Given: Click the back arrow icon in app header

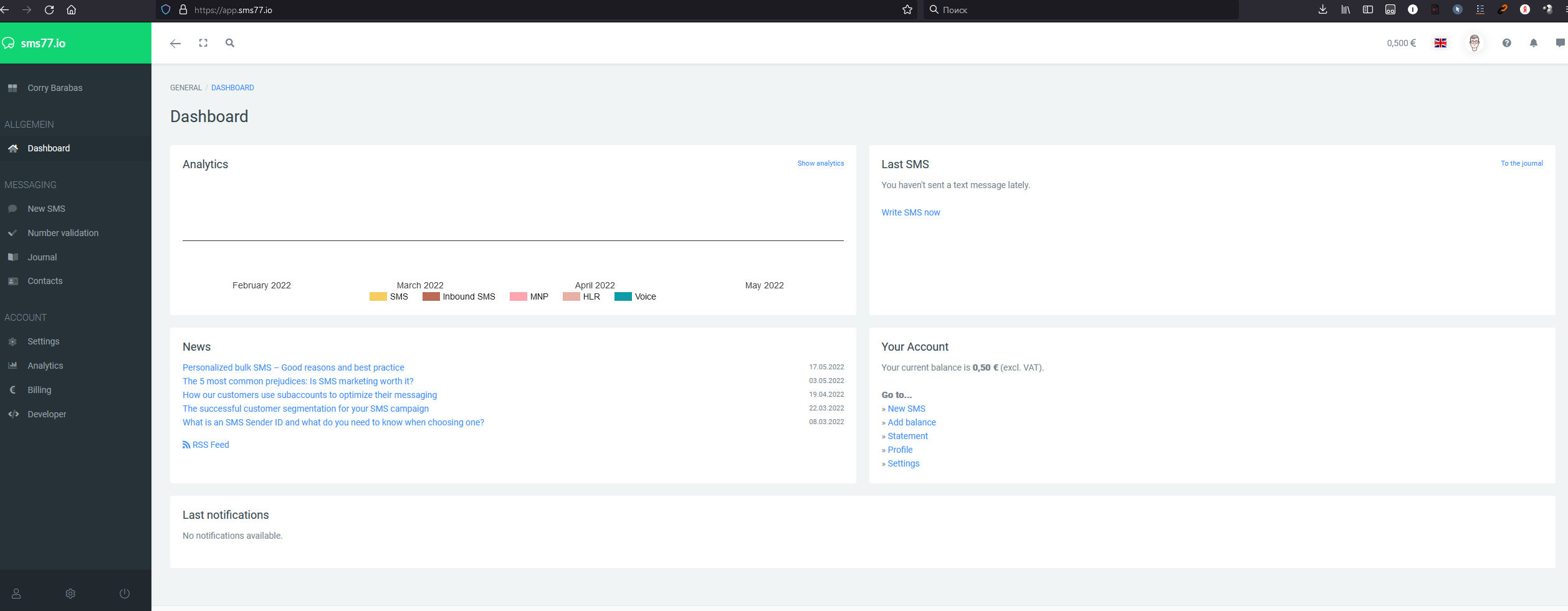Looking at the screenshot, I should (x=175, y=43).
